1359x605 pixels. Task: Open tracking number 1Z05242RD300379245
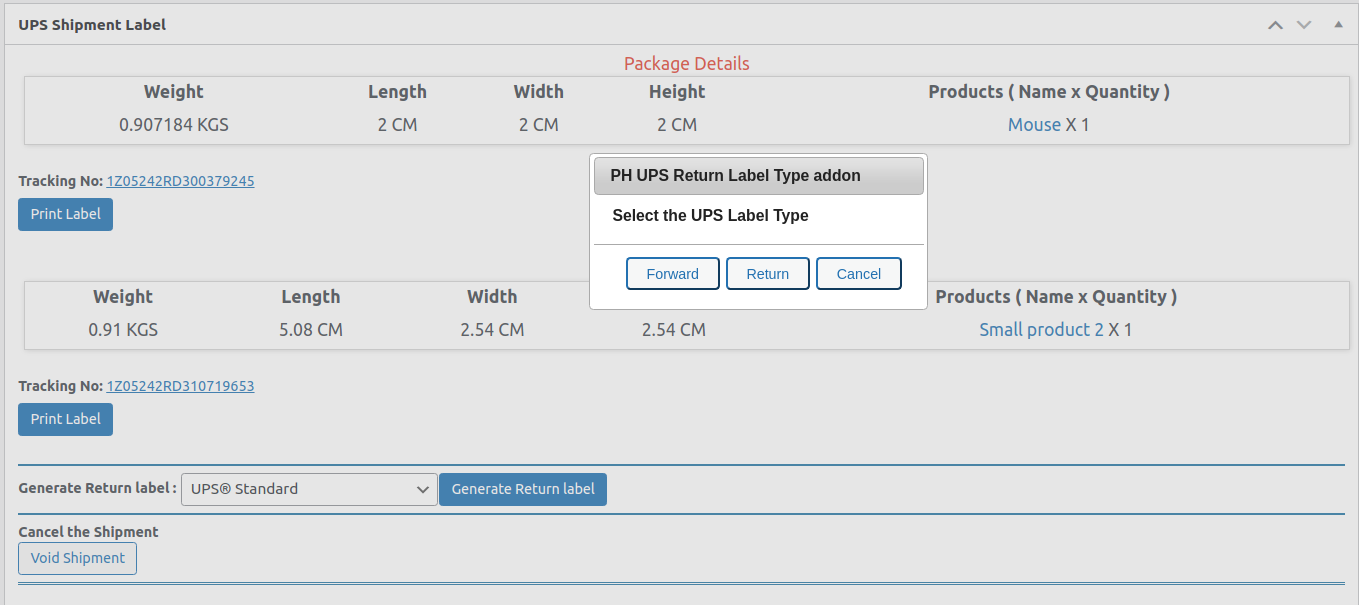(180, 181)
